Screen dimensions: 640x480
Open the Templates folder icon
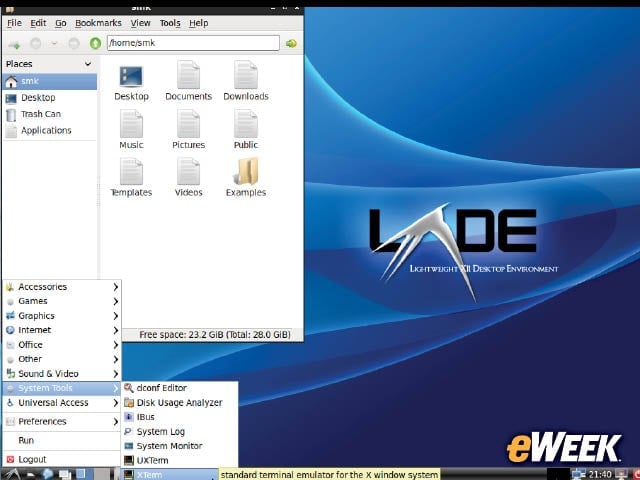coord(131,171)
